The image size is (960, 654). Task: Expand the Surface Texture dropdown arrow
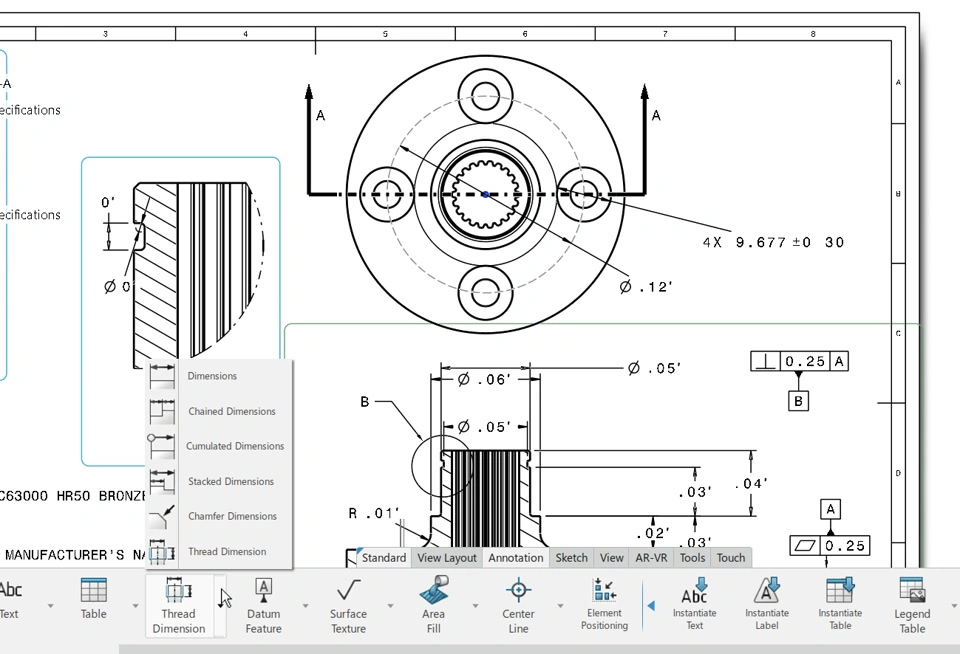pyautogui.click(x=391, y=606)
